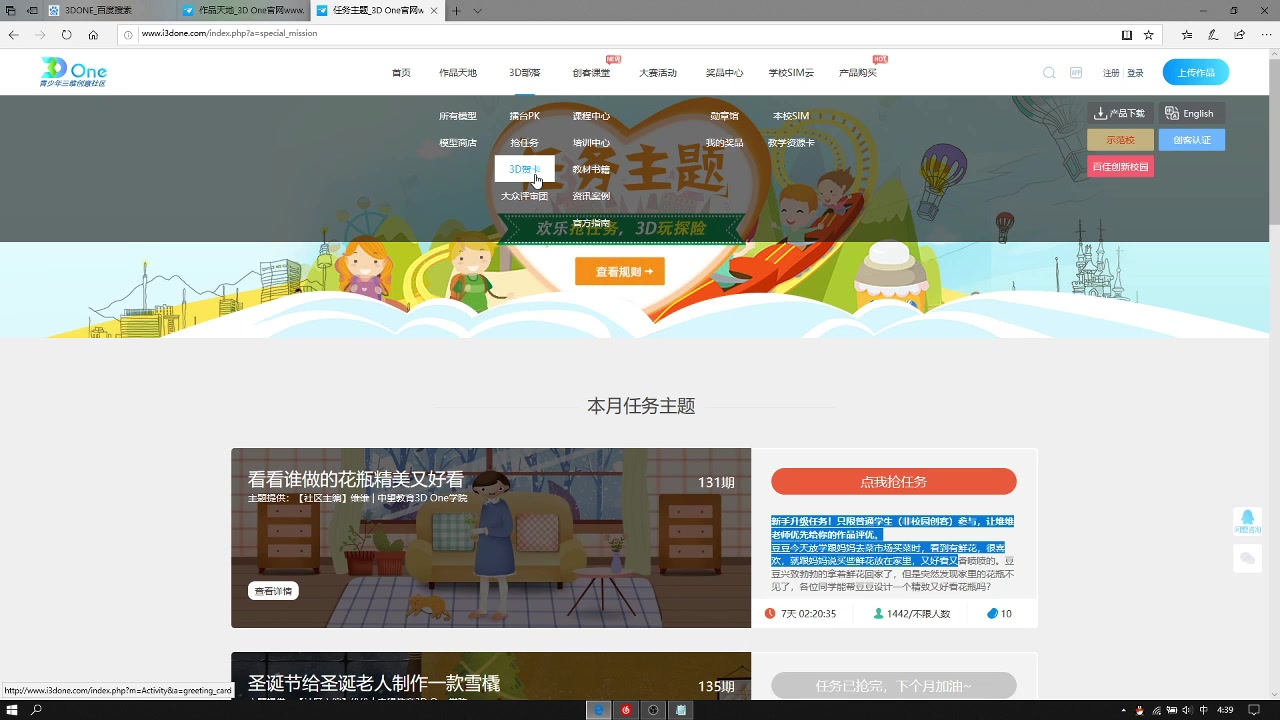Viewport: 1280px width, 720px height.
Task: Click browser forward arrow
Action: [40, 34]
